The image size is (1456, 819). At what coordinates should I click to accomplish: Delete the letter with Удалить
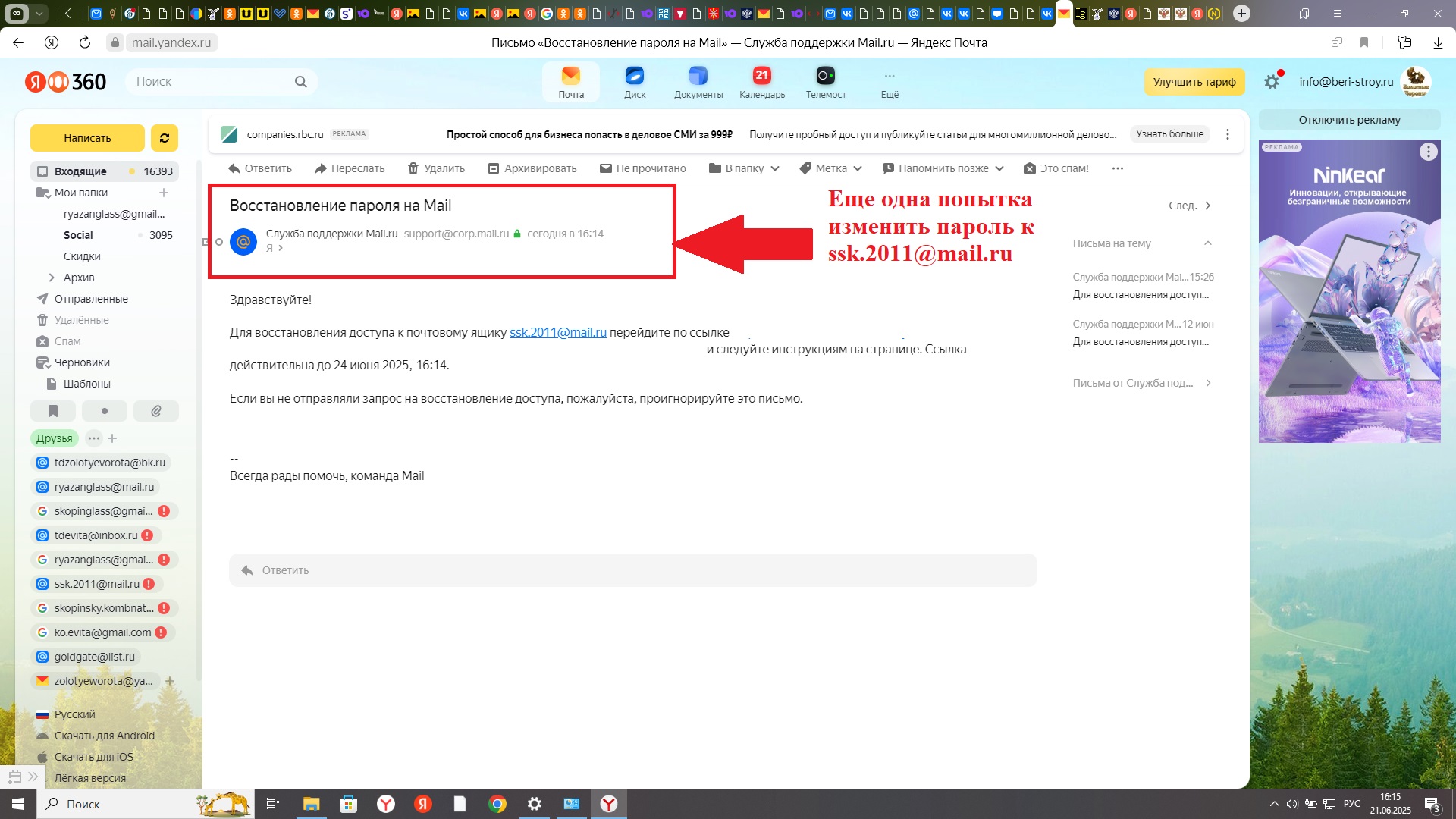click(436, 168)
